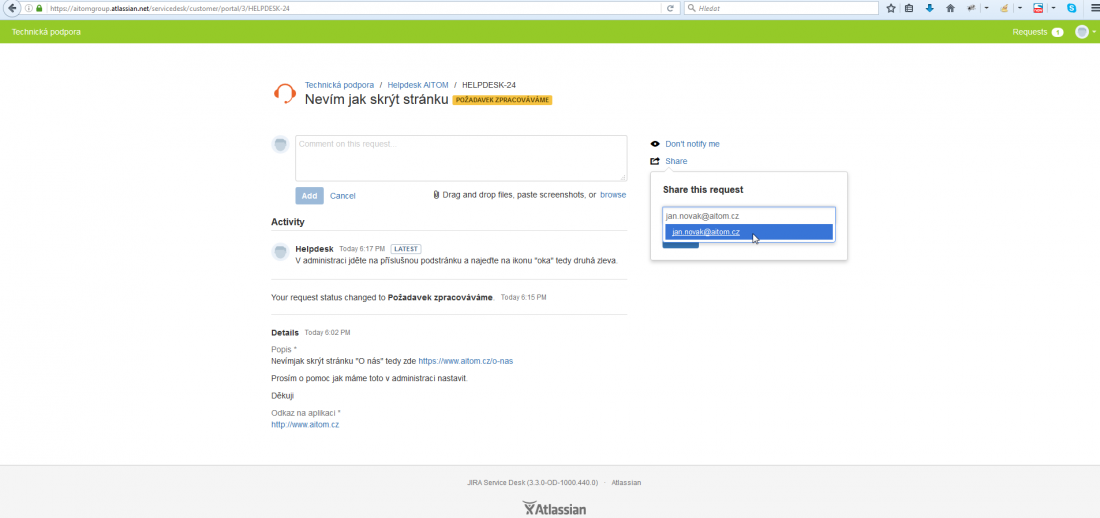1100x518 pixels.
Task: Click the Add comment button
Action: click(309, 196)
